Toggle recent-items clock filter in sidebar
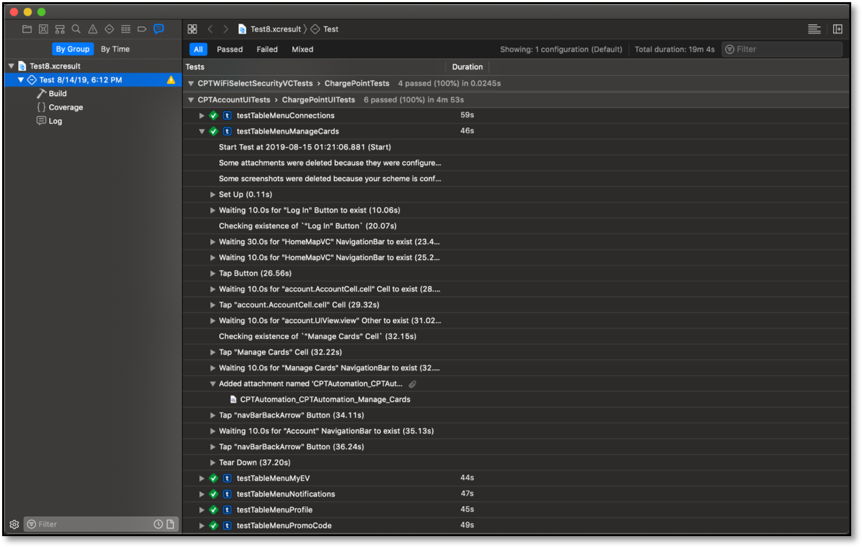The width and height of the screenshot is (862, 547). pos(158,524)
